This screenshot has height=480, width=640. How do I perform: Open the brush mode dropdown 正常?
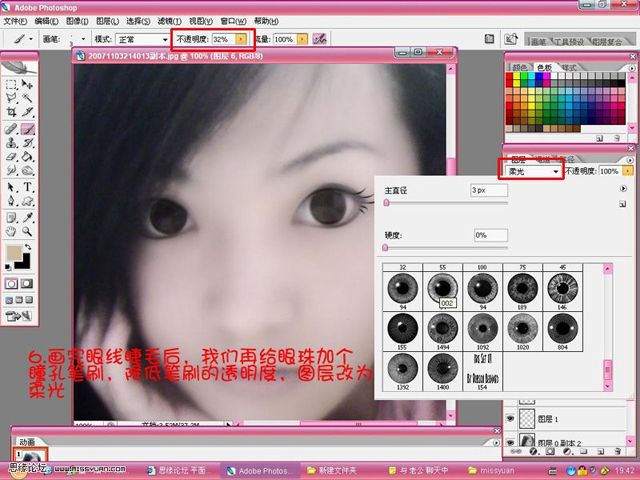142,39
